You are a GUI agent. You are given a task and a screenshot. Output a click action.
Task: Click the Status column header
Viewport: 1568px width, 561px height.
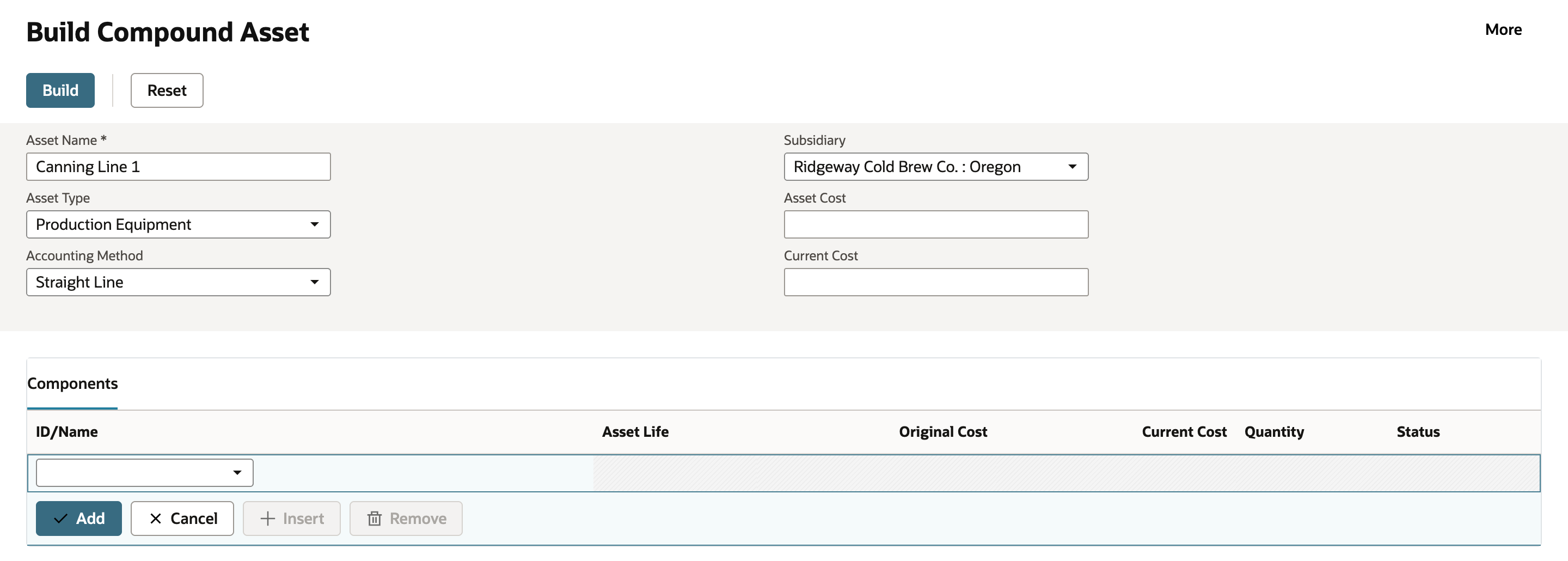coord(1418,432)
